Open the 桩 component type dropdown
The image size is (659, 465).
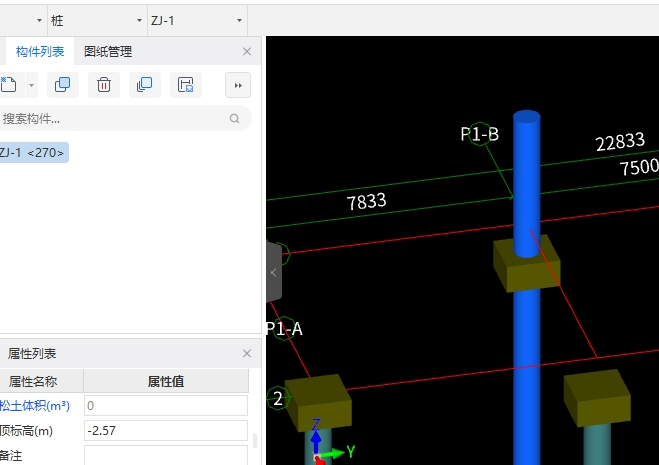[97, 20]
